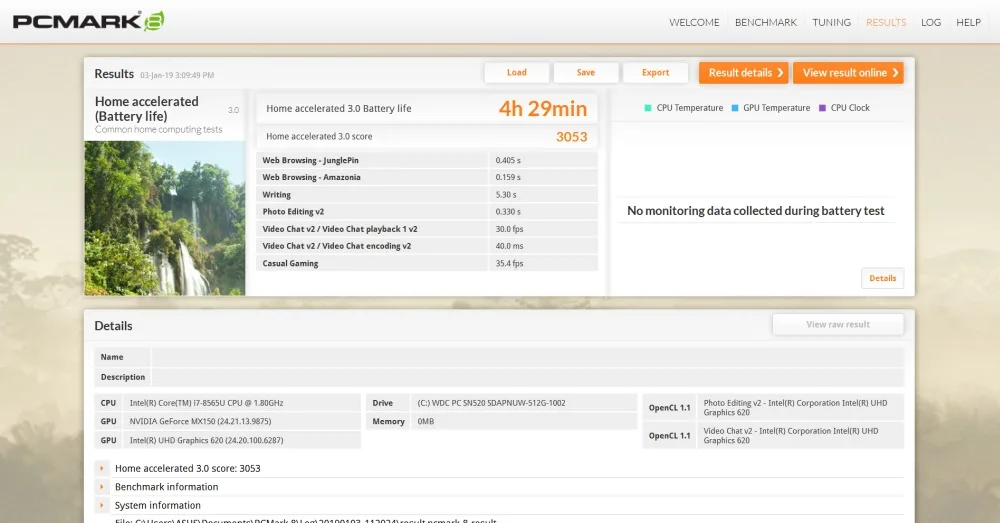Save the benchmark result
The height and width of the screenshot is (523, 1000).
click(585, 73)
